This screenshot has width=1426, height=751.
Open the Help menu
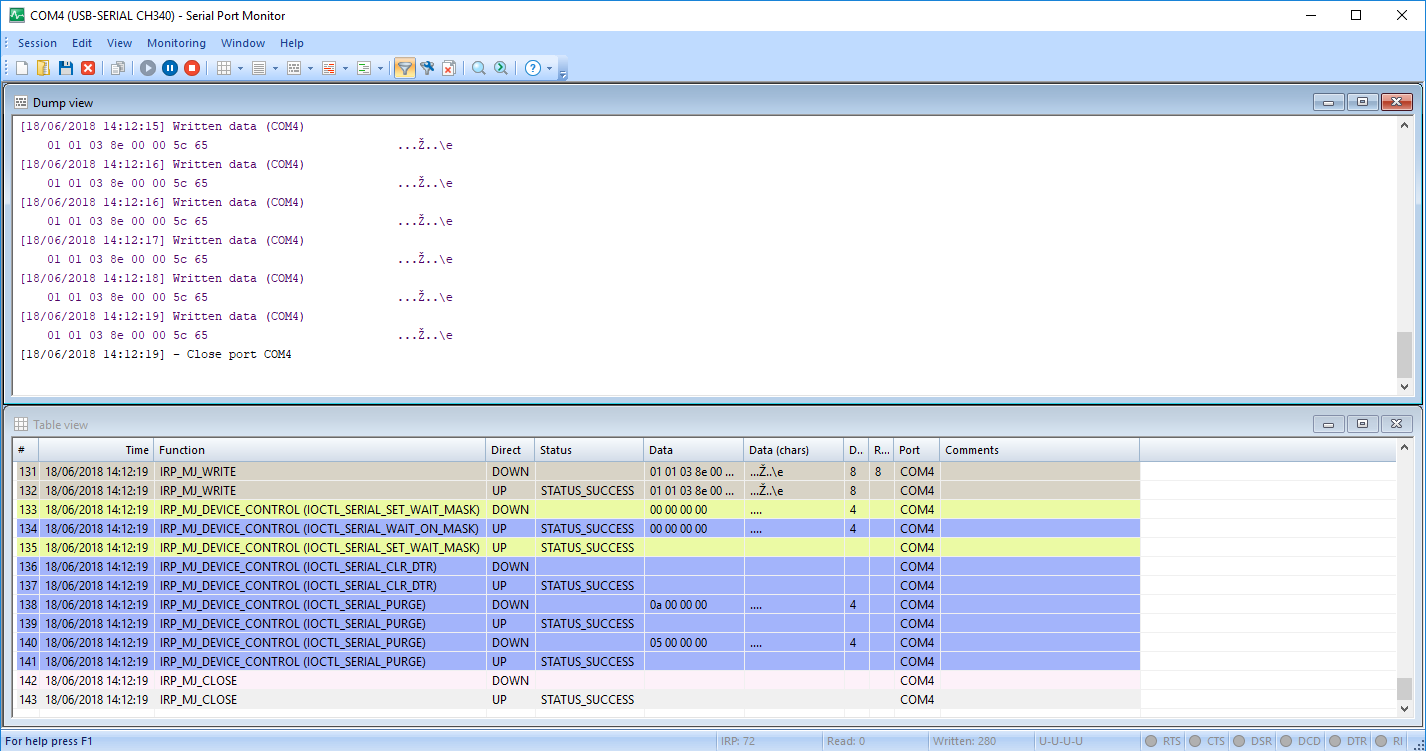[292, 43]
